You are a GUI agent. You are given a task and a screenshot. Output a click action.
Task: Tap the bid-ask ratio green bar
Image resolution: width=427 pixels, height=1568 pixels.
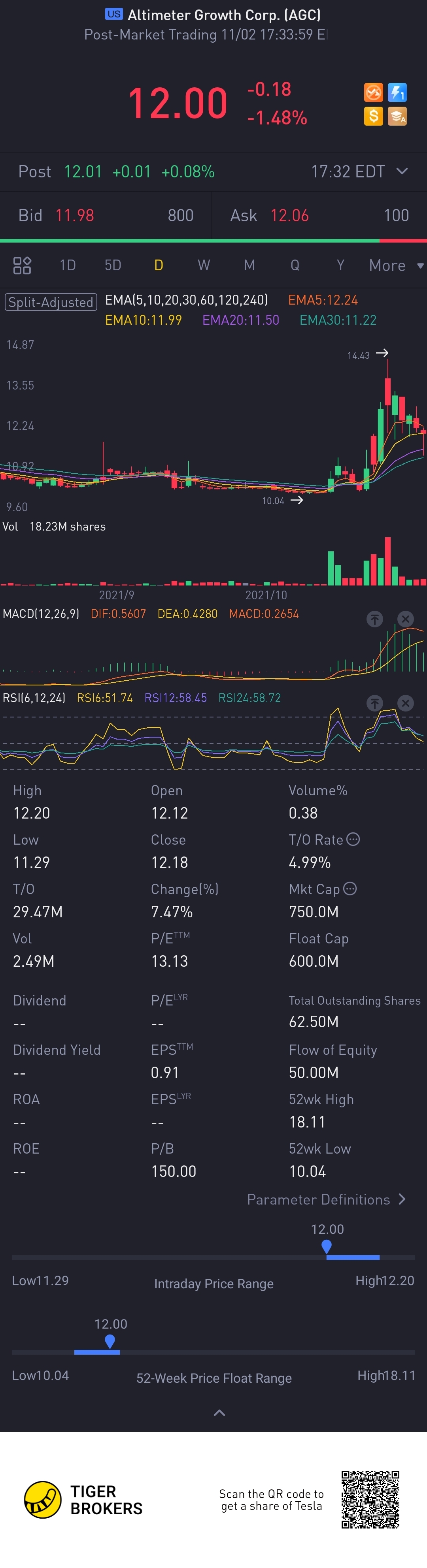click(189, 241)
